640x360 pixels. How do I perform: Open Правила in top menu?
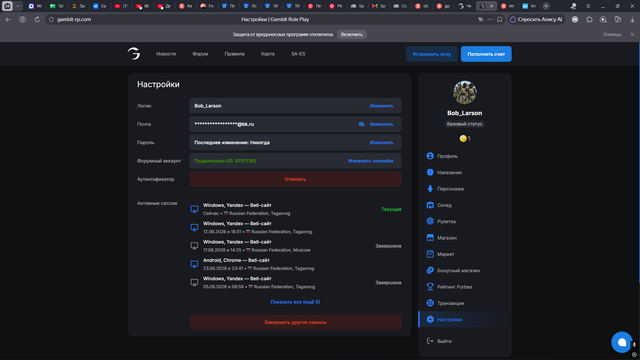[x=234, y=54]
